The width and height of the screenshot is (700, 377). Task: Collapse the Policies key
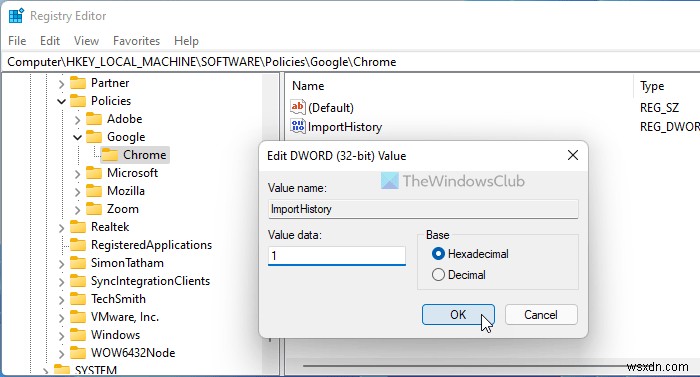[61, 101]
